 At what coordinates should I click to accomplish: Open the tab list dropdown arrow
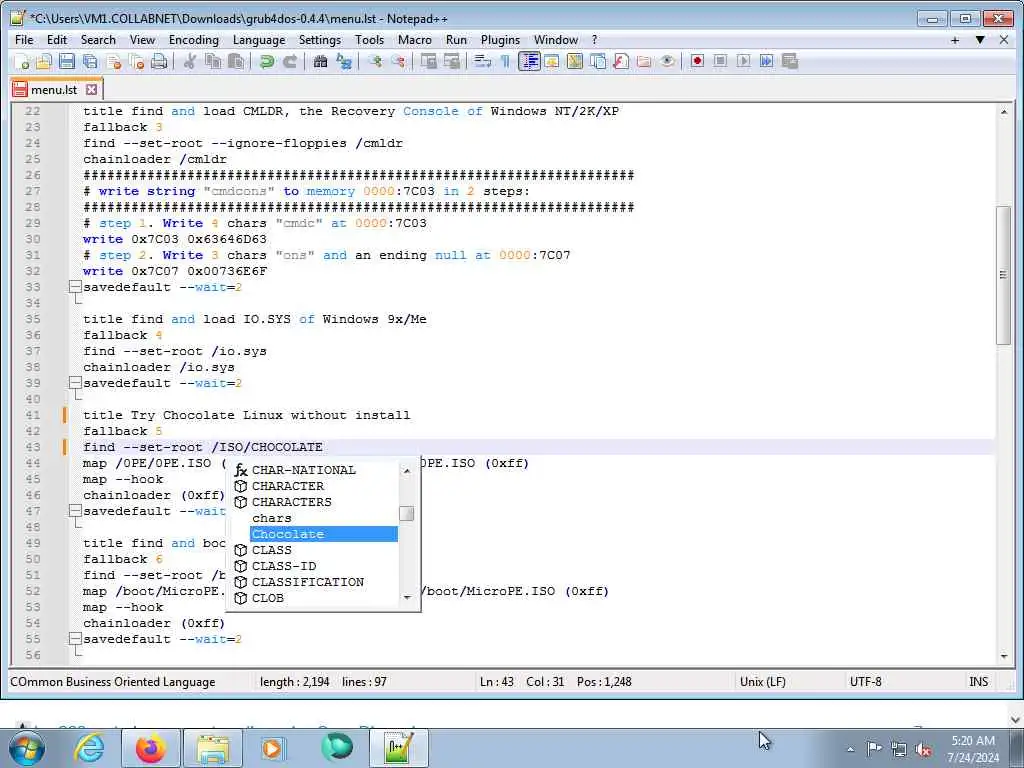980,40
